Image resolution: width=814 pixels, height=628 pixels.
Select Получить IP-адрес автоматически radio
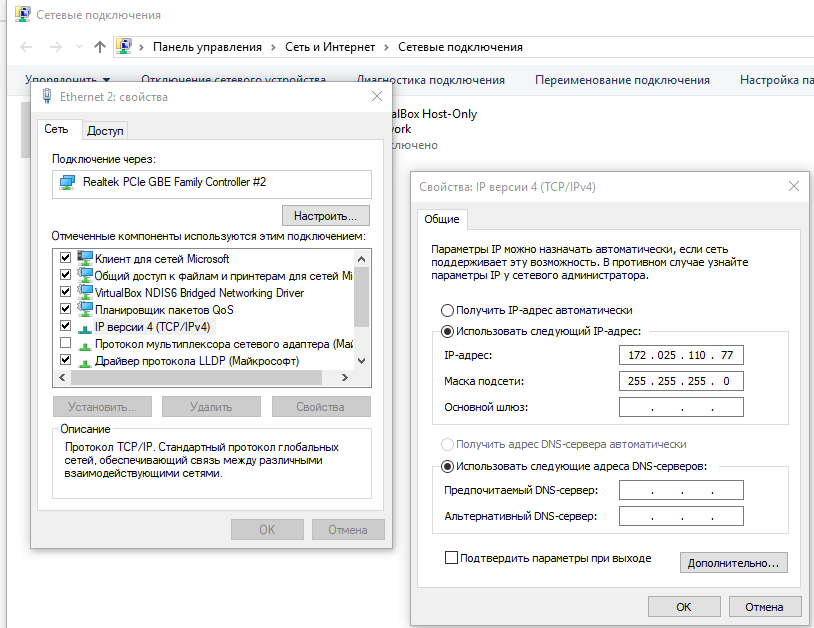click(x=447, y=310)
